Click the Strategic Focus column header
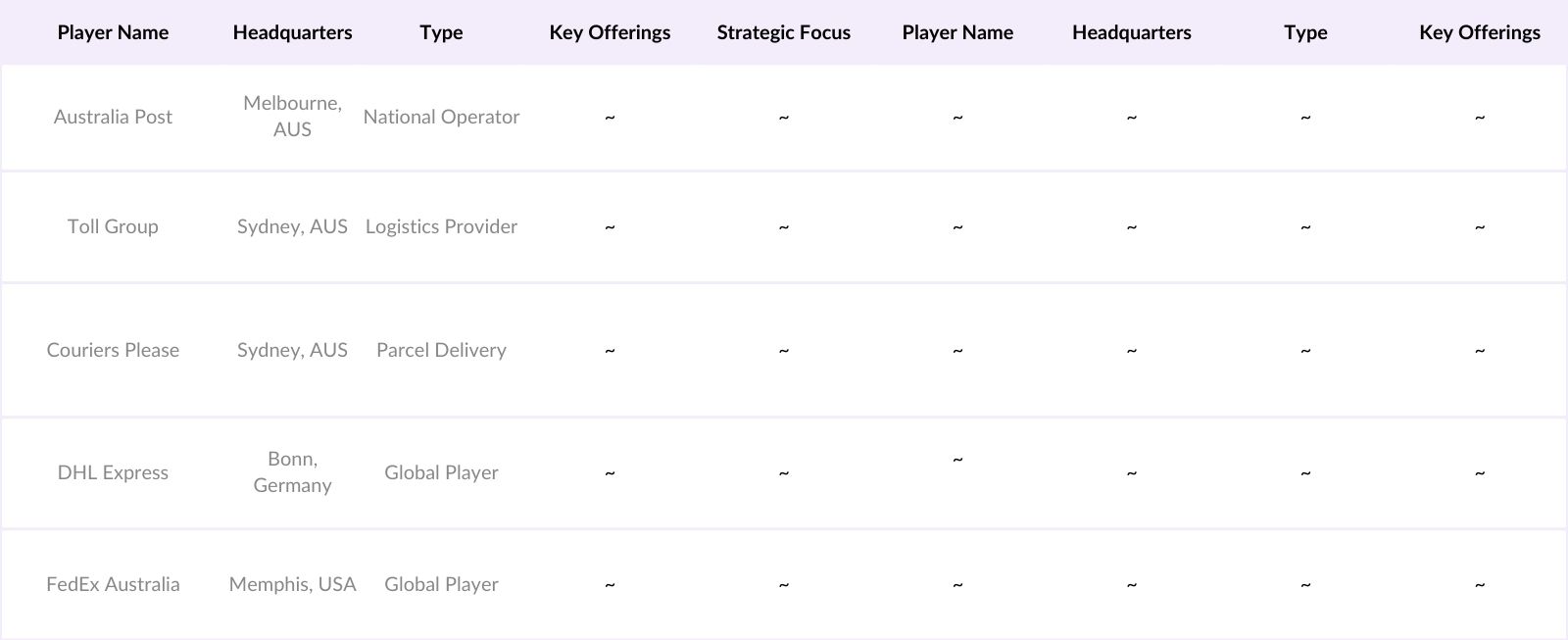Image resolution: width=1568 pixels, height=640 pixels. (783, 32)
